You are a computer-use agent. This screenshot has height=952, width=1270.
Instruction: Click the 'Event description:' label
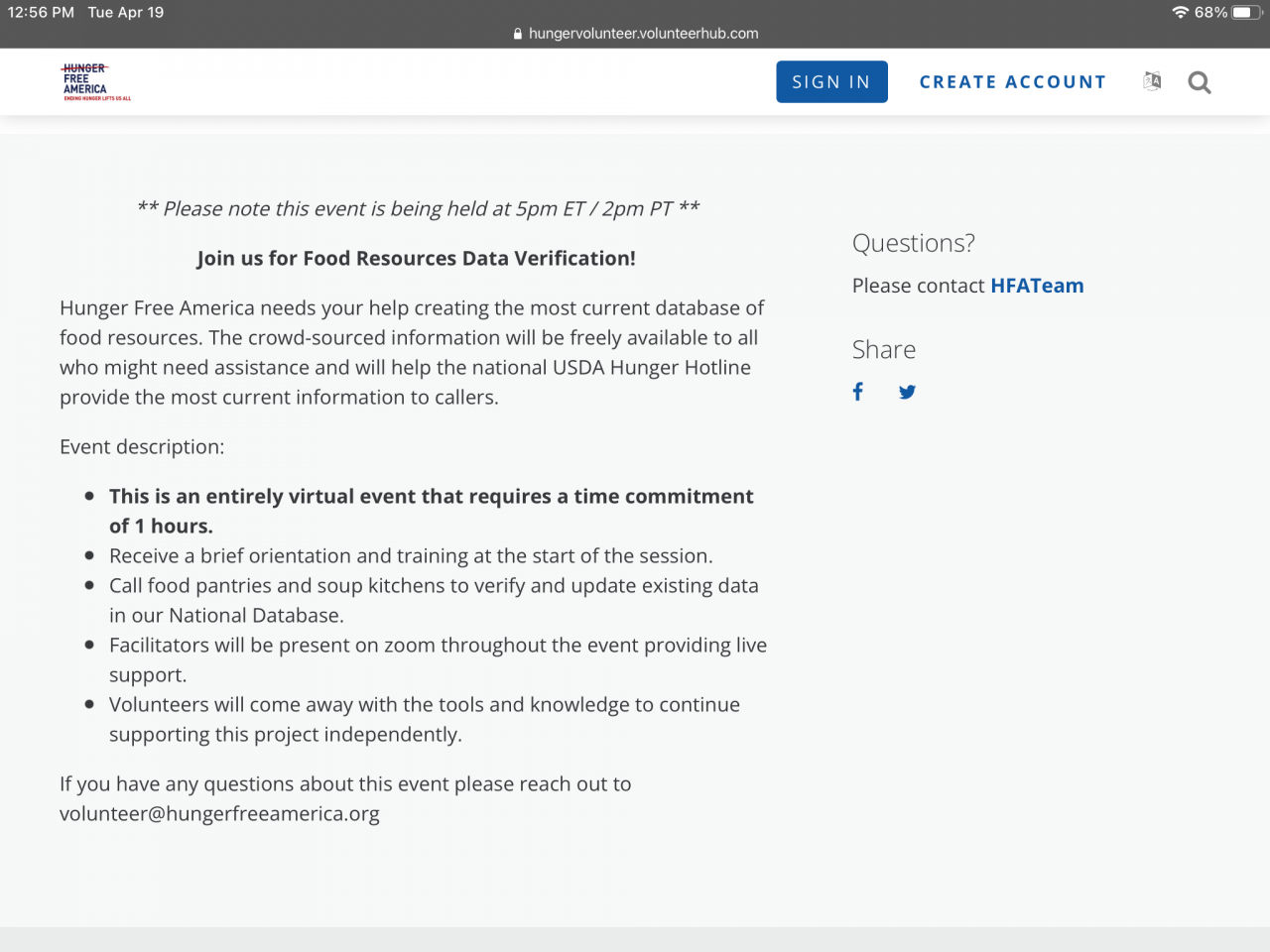pyautogui.click(x=142, y=447)
